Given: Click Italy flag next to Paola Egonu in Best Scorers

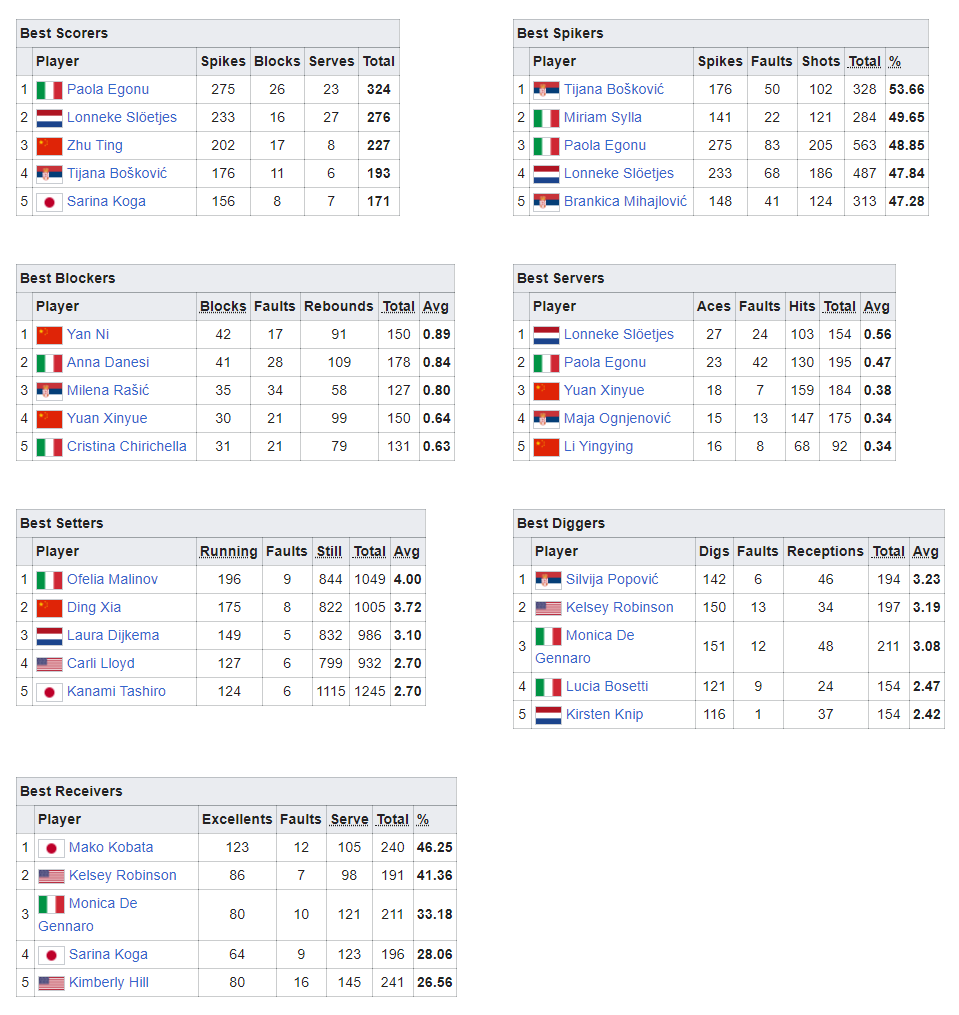Looking at the screenshot, I should pos(49,90).
